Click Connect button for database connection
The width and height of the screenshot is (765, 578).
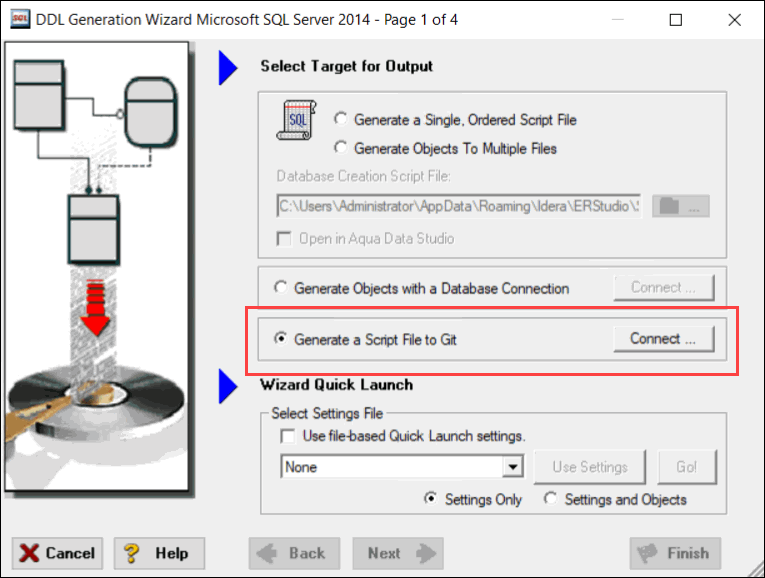(664, 288)
